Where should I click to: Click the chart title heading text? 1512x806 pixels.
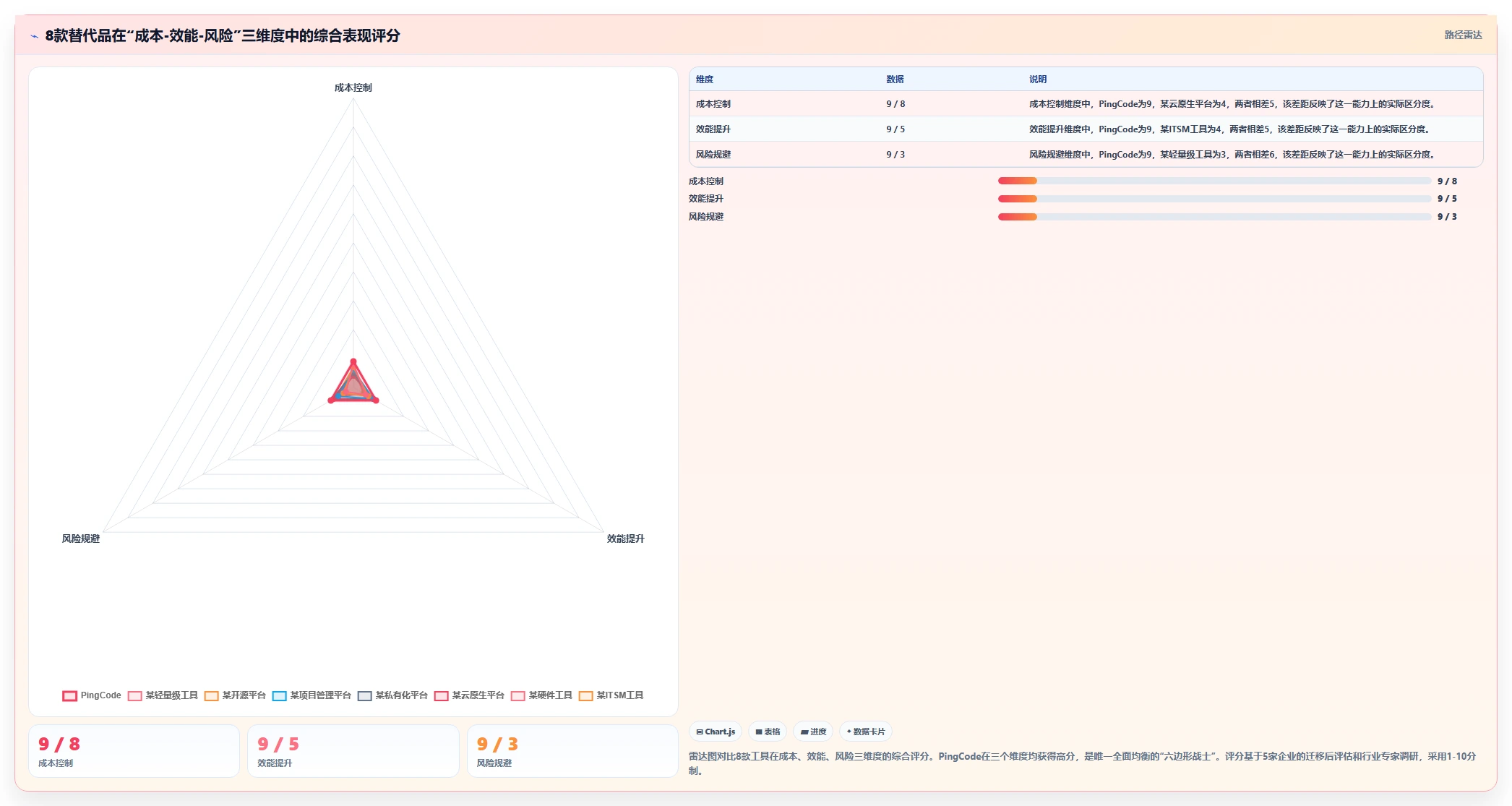point(223,35)
